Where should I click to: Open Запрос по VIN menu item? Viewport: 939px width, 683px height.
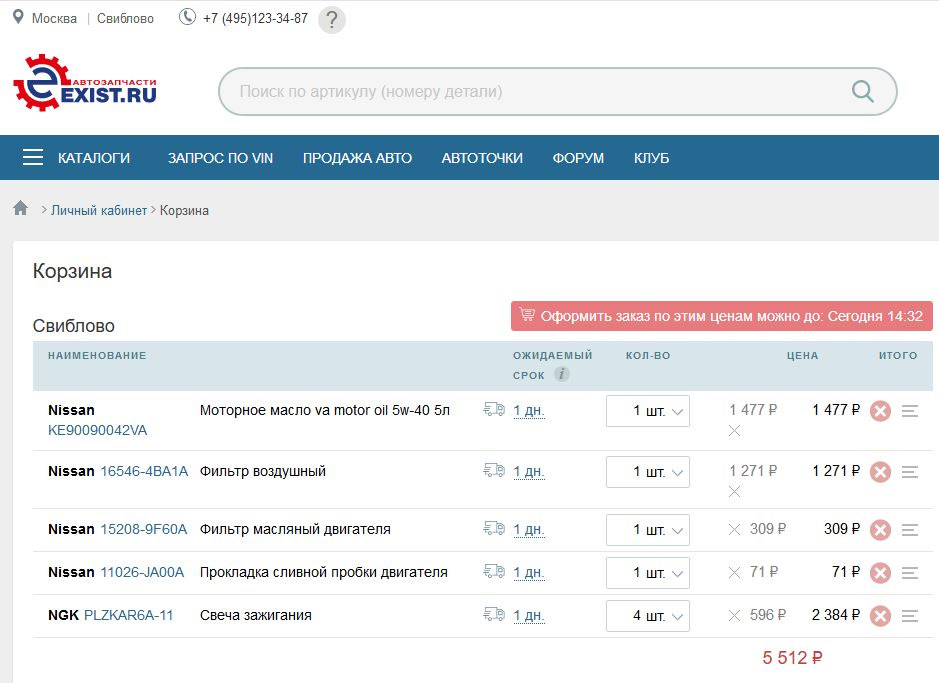tap(220, 158)
